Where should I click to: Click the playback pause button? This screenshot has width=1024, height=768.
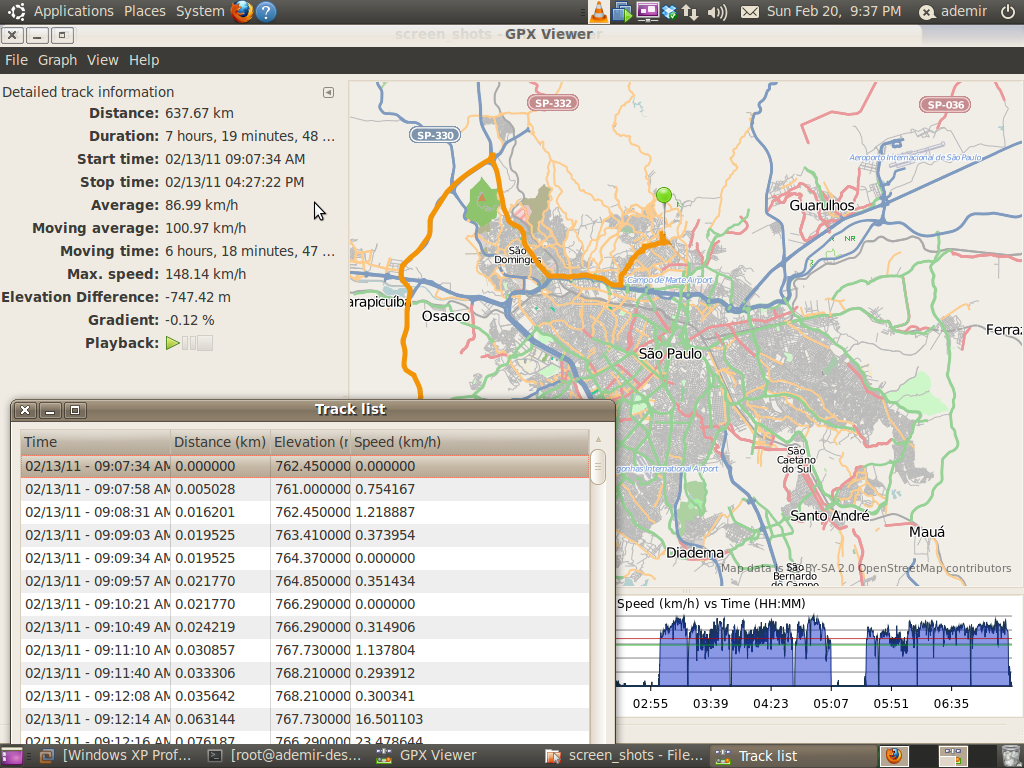point(188,343)
